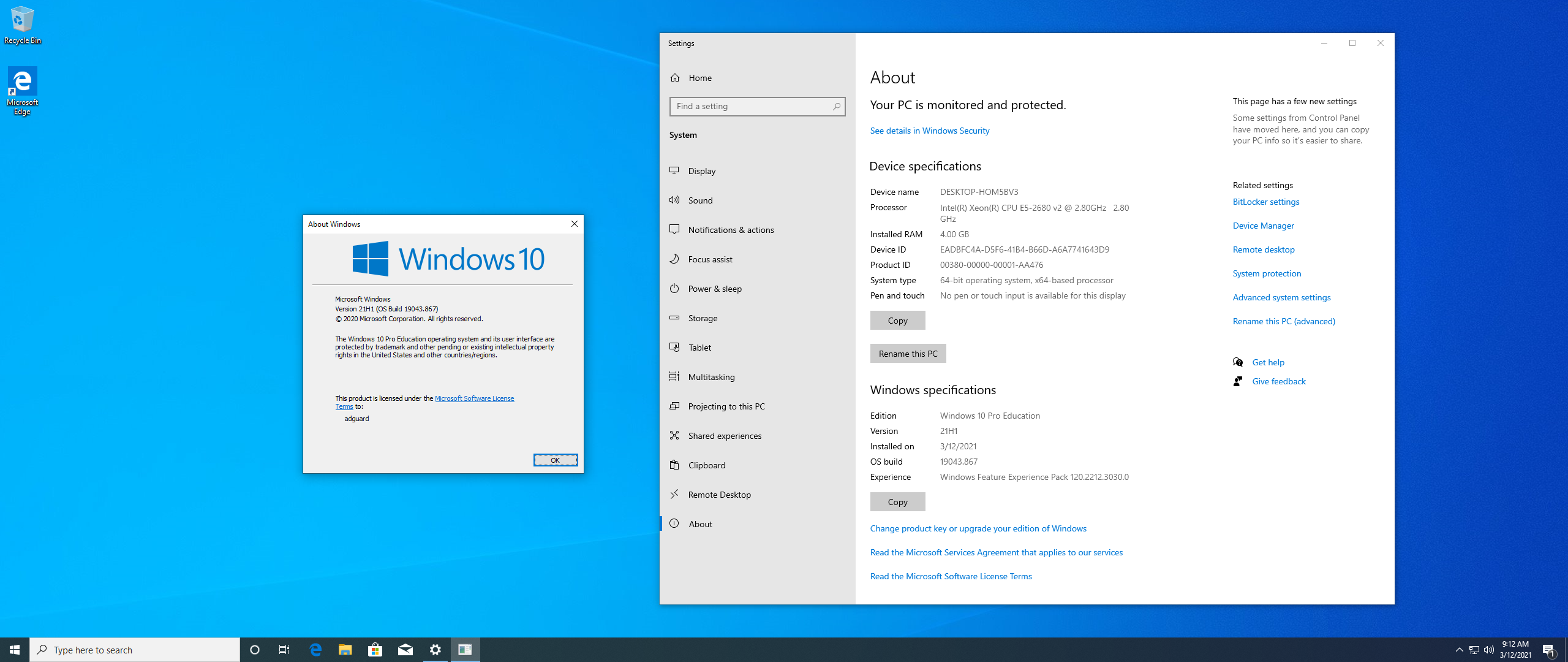
Task: Switch to the winver taskbar button
Action: click(x=465, y=650)
